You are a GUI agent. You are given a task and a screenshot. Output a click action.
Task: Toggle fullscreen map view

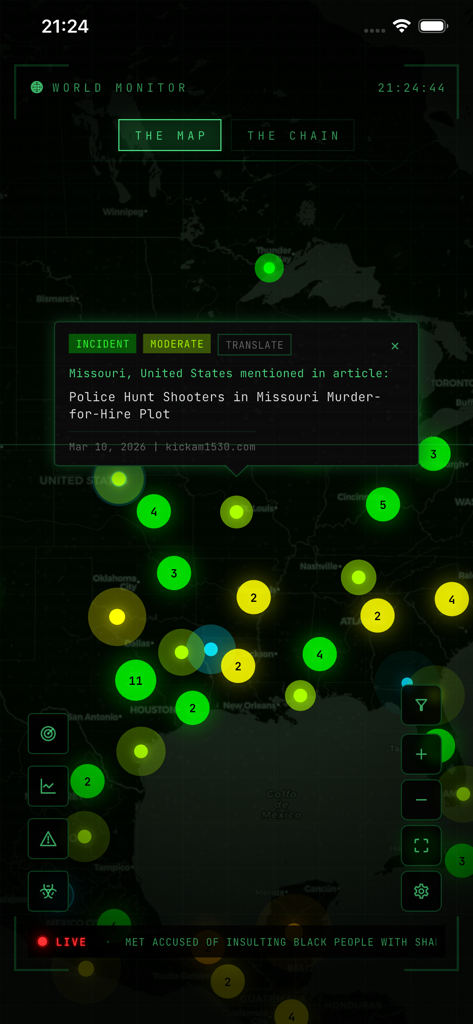click(x=421, y=846)
